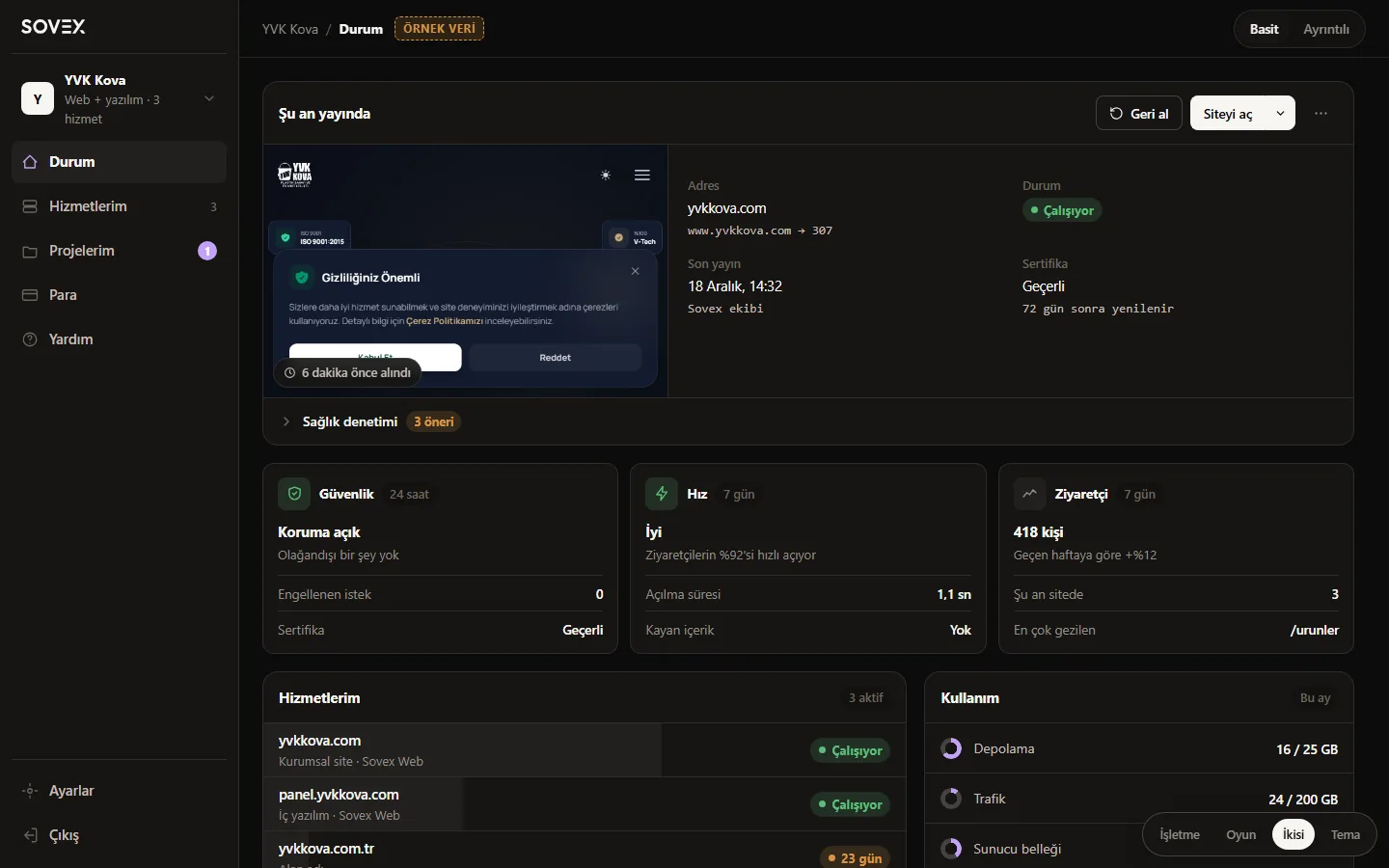Click Çıkış to log out
Image resolution: width=1389 pixels, height=868 pixels.
click(119, 835)
